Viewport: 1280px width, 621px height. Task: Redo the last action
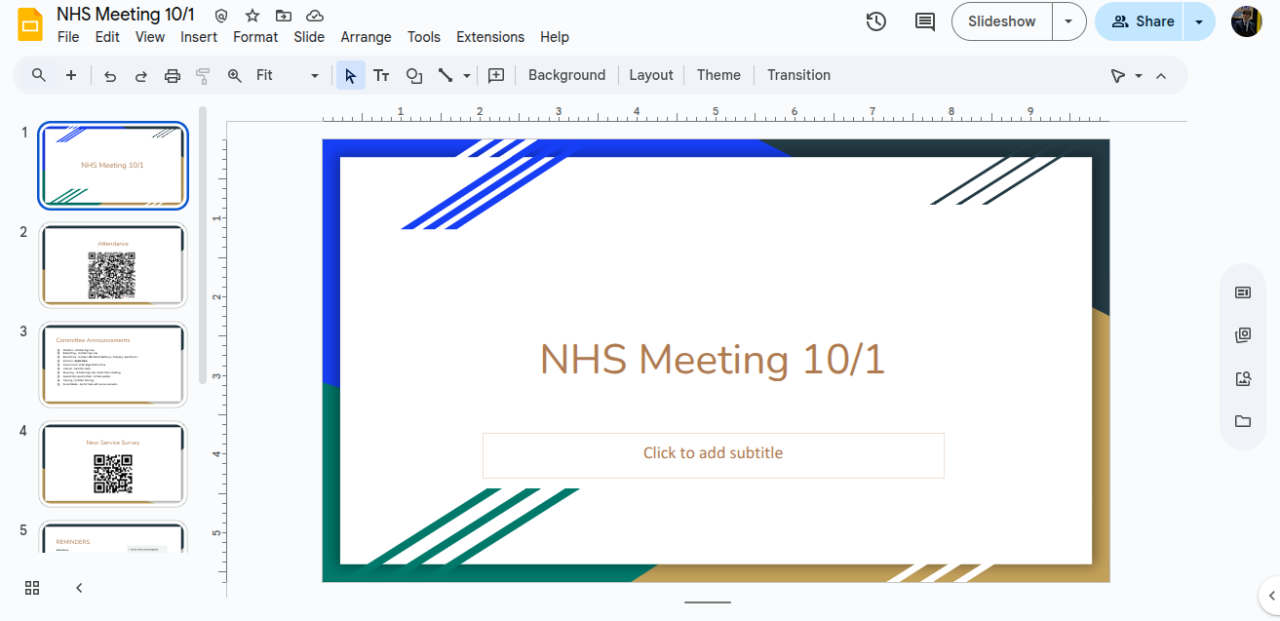click(x=141, y=75)
